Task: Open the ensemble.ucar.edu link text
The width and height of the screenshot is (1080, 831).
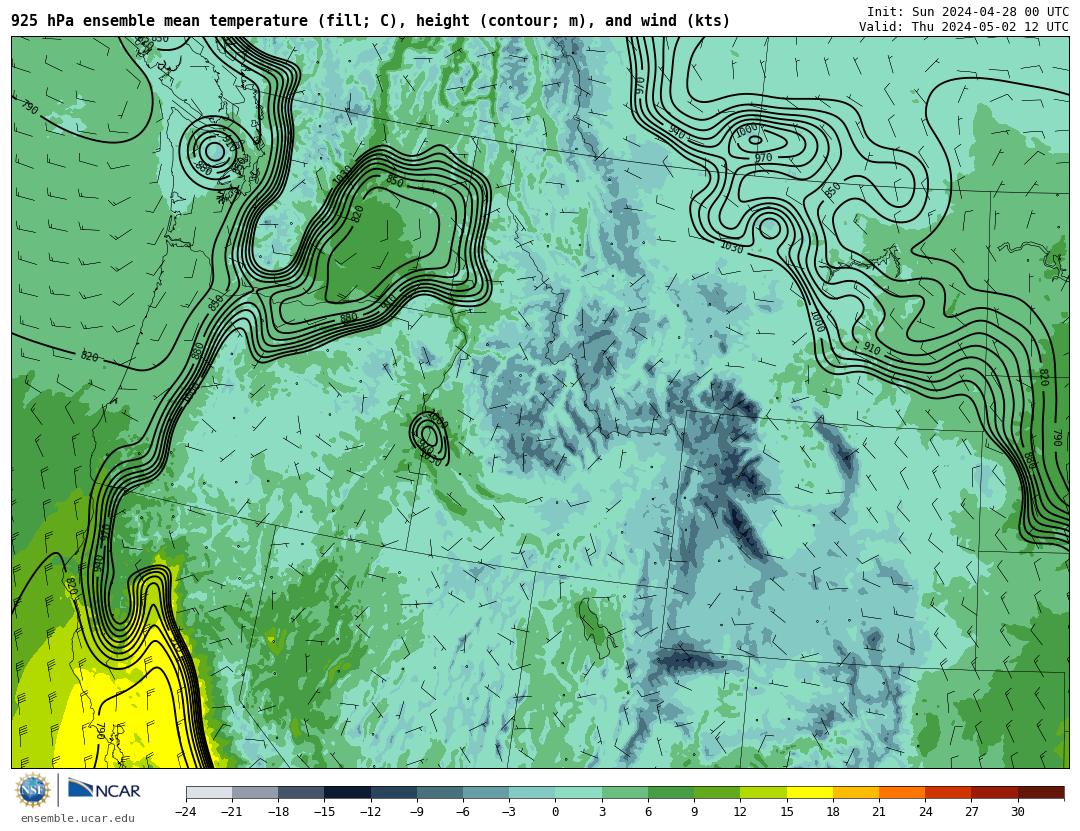Action: tap(78, 819)
